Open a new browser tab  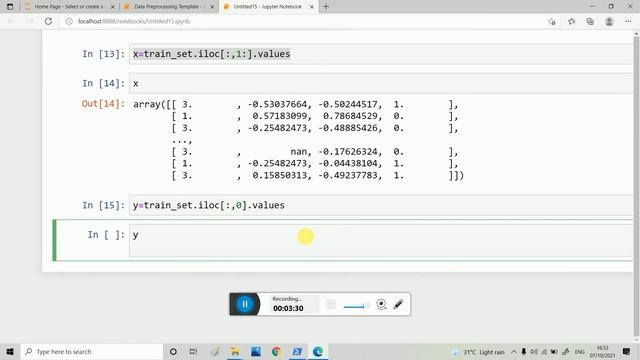tap(326, 7)
